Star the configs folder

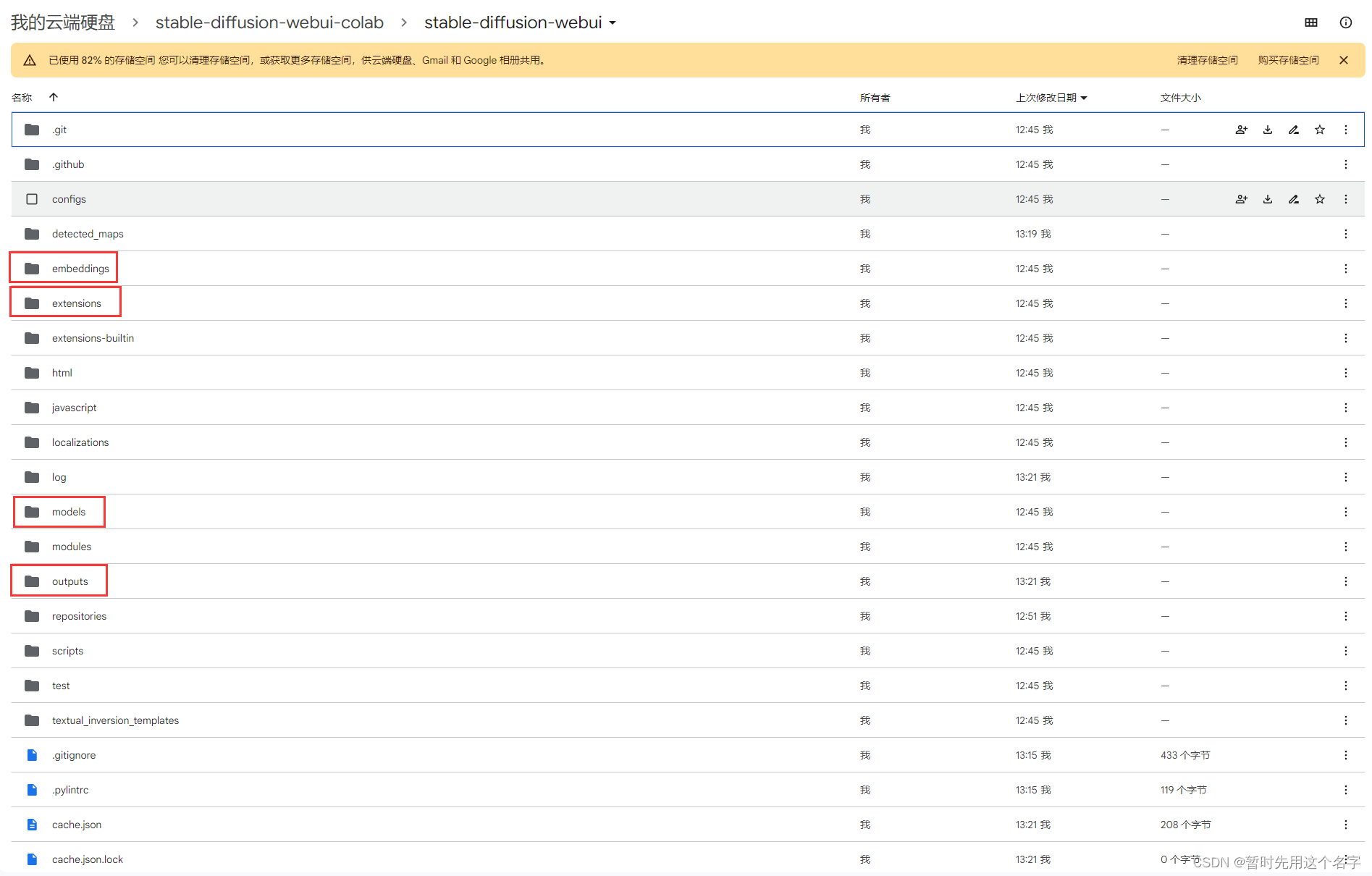coord(1319,199)
